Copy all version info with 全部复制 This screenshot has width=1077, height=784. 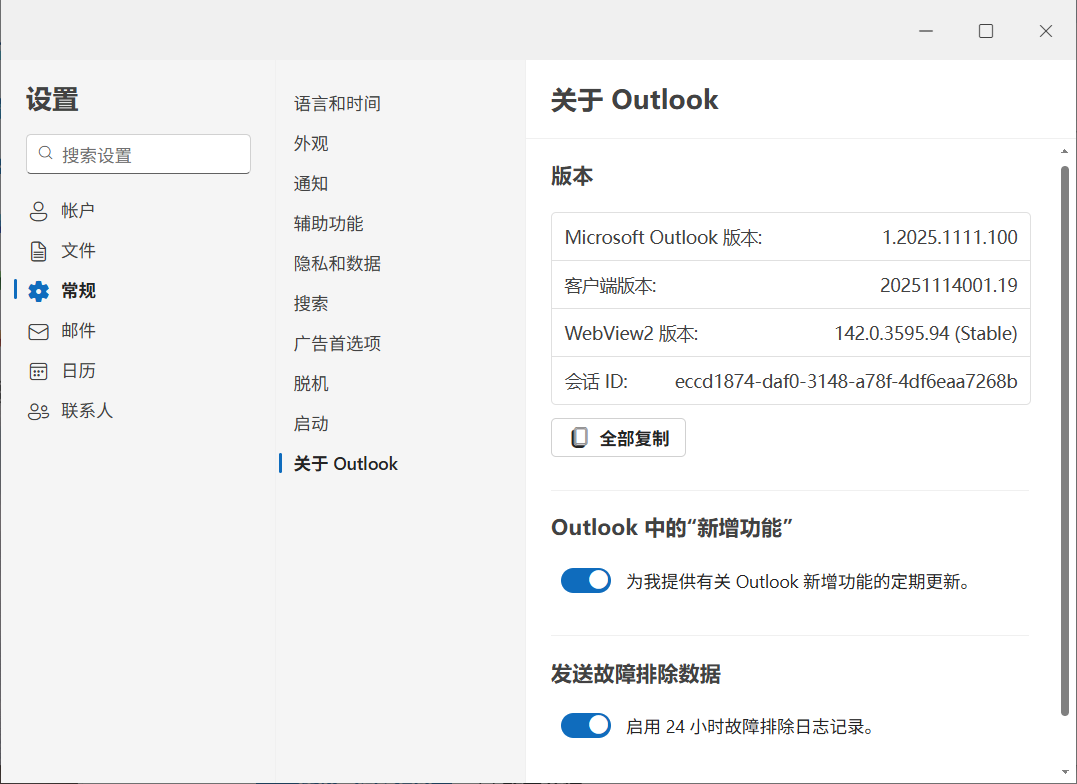pos(618,438)
